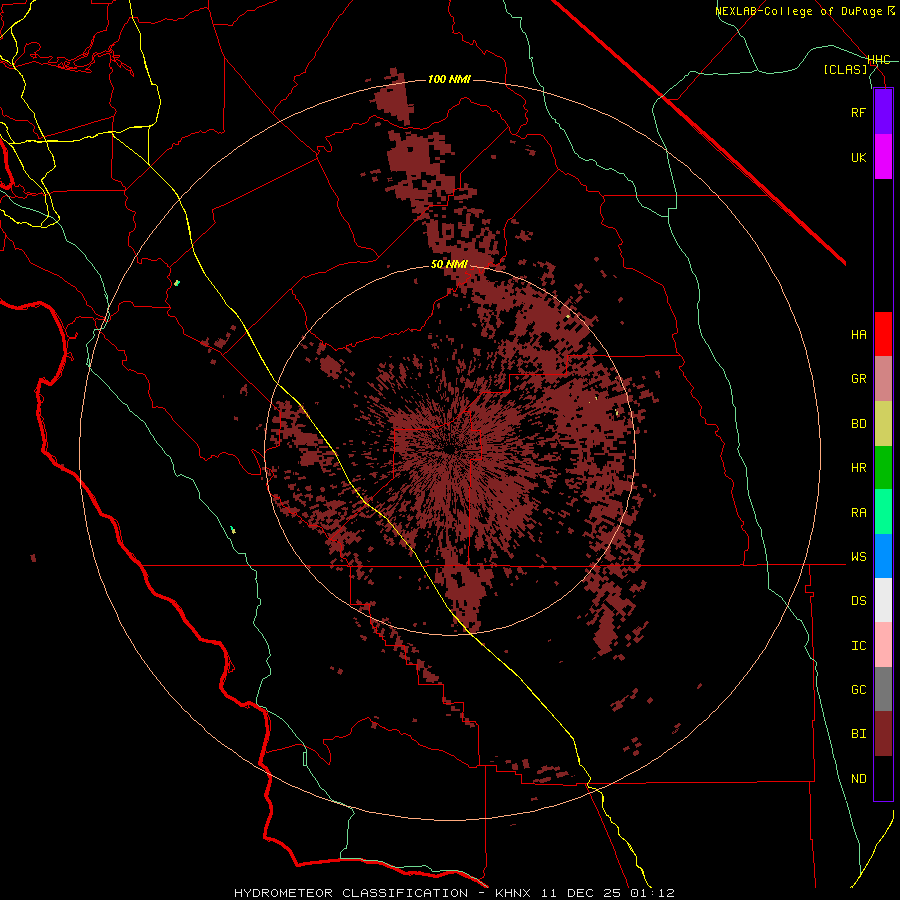The image size is (900, 900).
Task: Click the 01:12 timestamp text
Action: 651,893
